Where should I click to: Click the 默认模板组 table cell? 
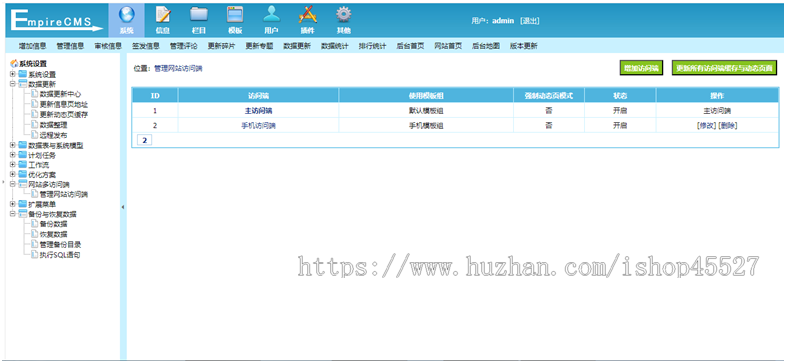[x=426, y=111]
